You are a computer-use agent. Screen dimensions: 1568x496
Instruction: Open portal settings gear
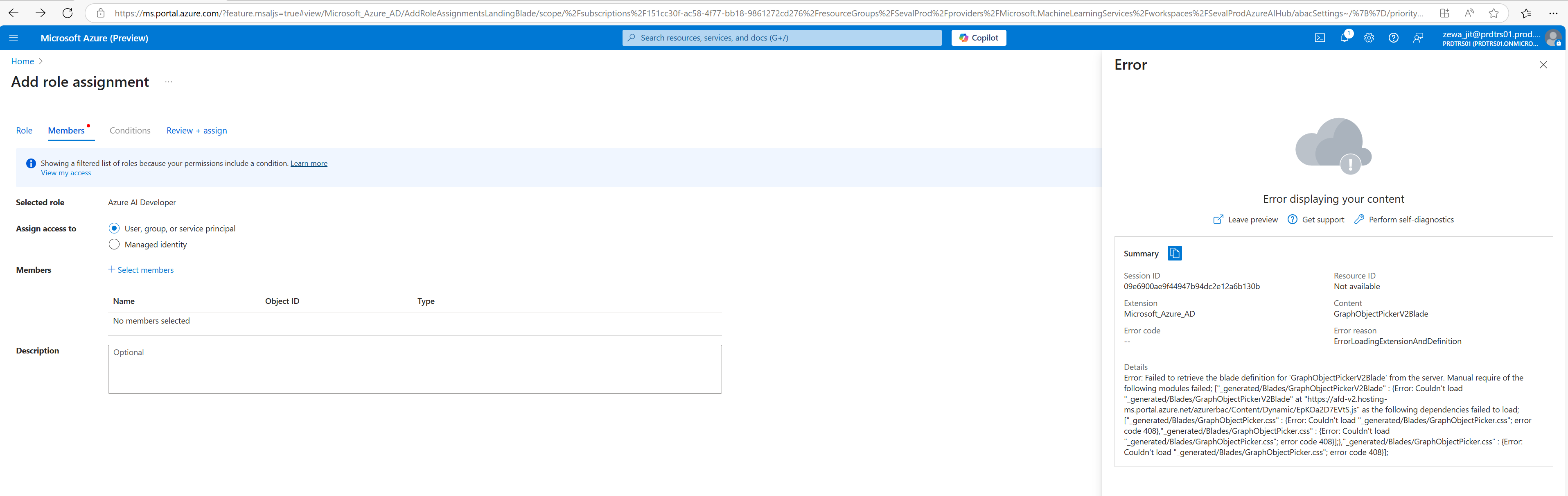(1369, 38)
